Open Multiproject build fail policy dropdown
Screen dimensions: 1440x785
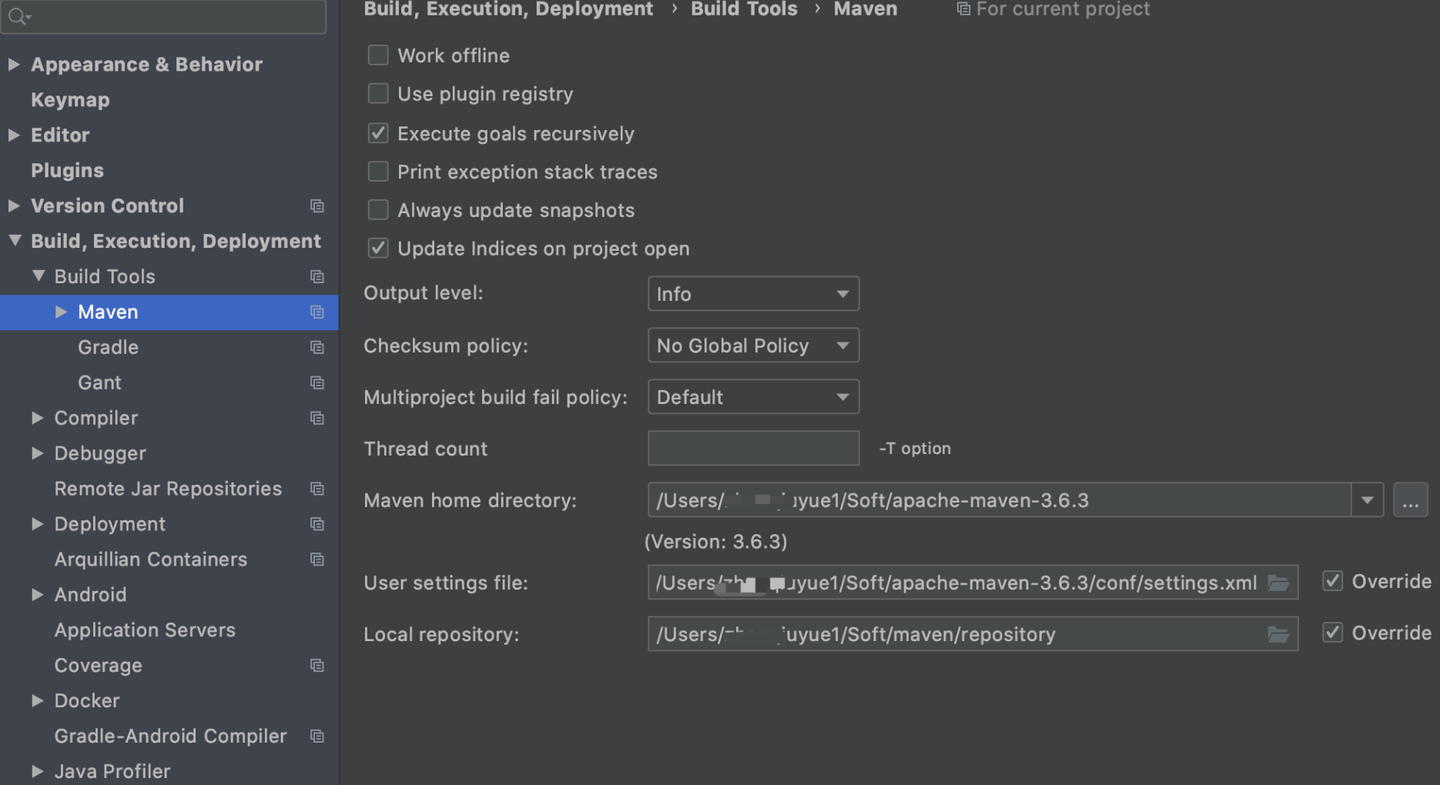point(753,398)
